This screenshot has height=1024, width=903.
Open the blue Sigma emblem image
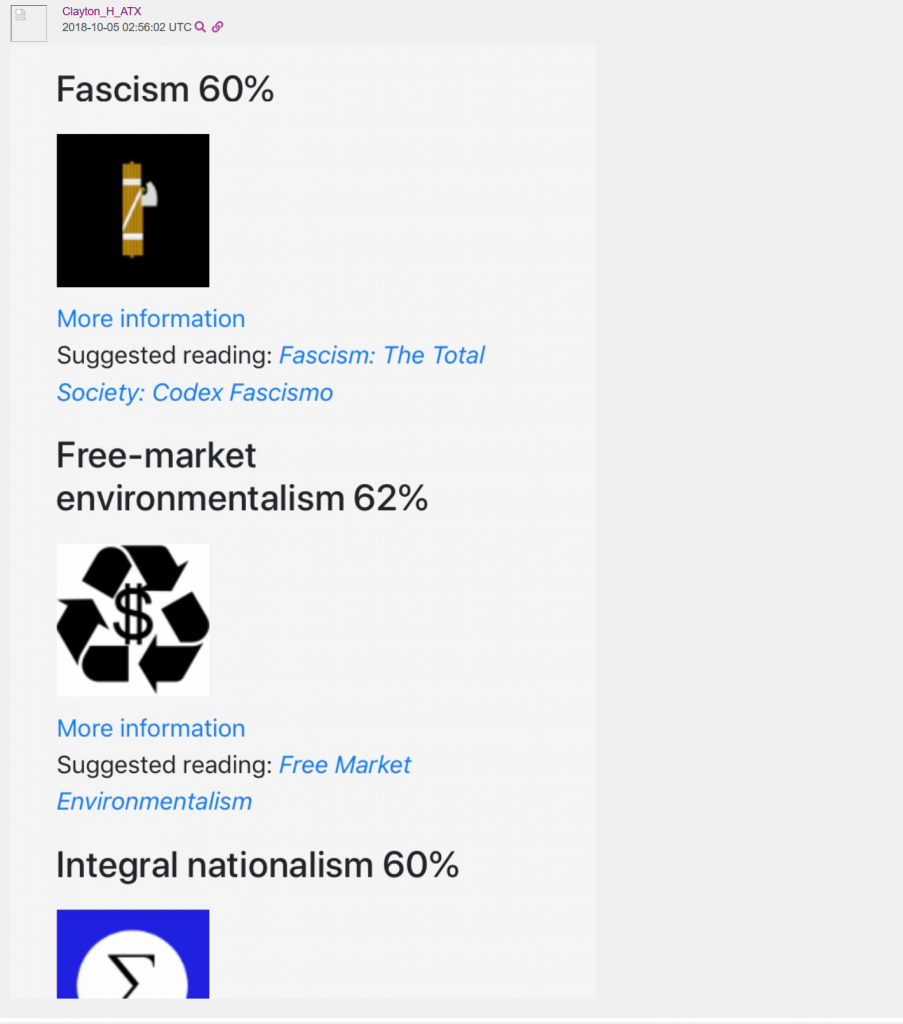133,953
